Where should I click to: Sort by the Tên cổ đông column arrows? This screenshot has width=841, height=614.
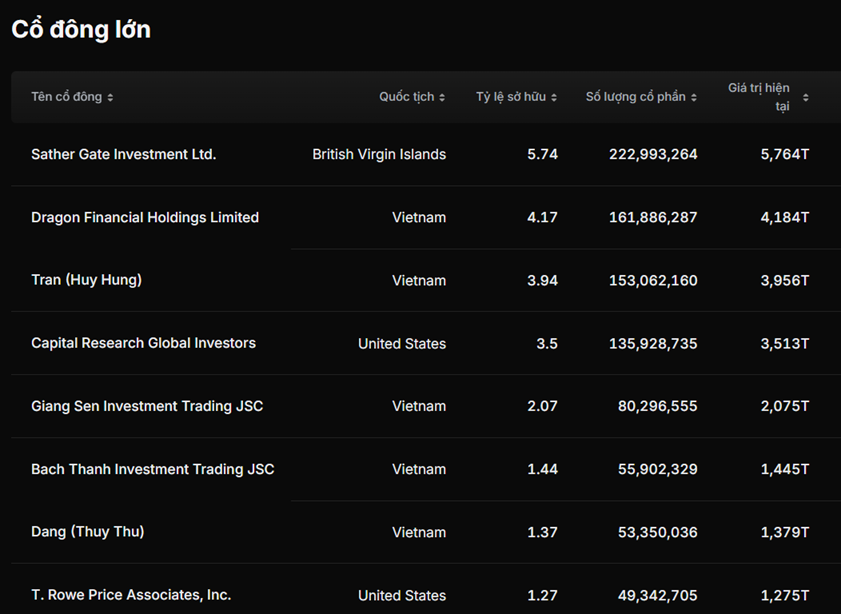(110, 97)
